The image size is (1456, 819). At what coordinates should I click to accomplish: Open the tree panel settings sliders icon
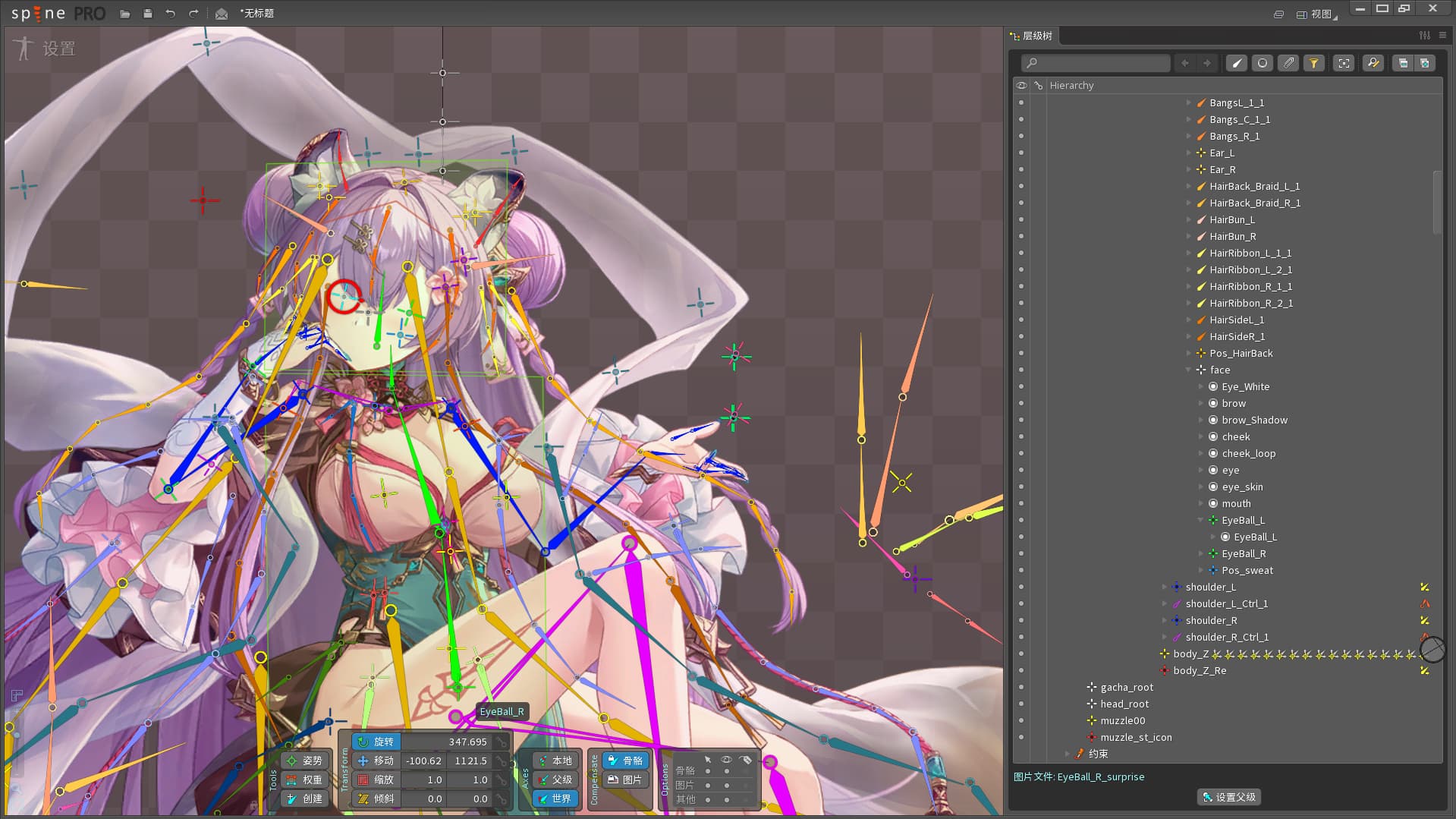pos(1425,36)
